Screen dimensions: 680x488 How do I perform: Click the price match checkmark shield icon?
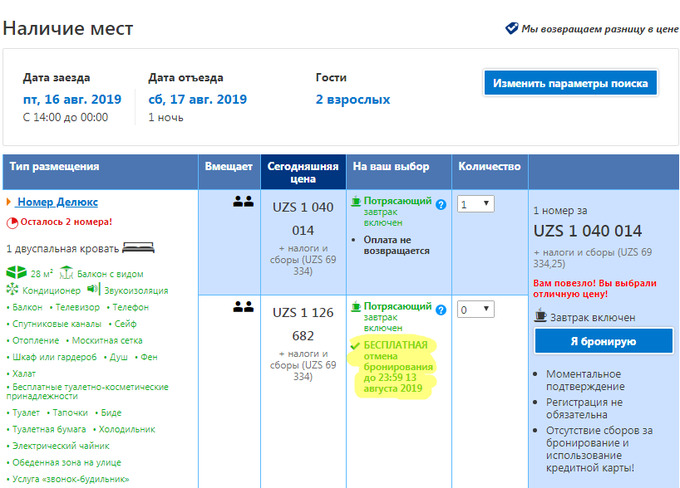[x=511, y=28]
